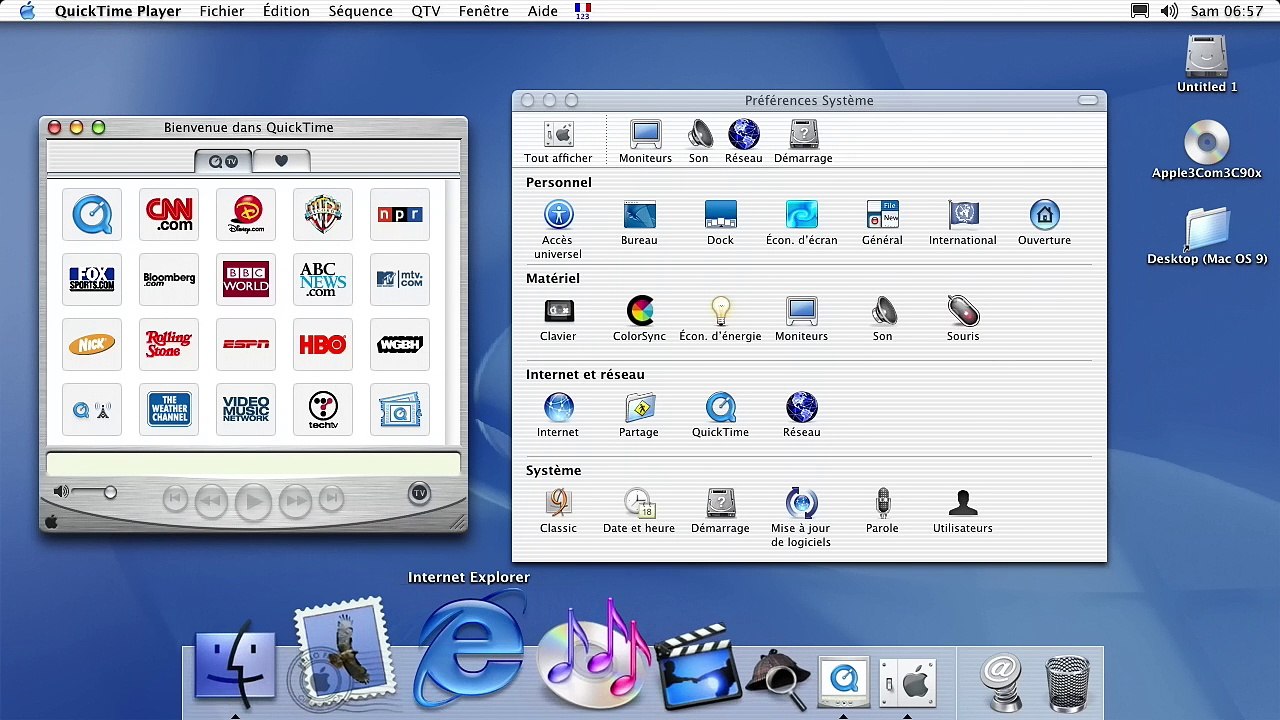Open the QTV menu
Viewport: 1280px width, 720px height.
[425, 11]
